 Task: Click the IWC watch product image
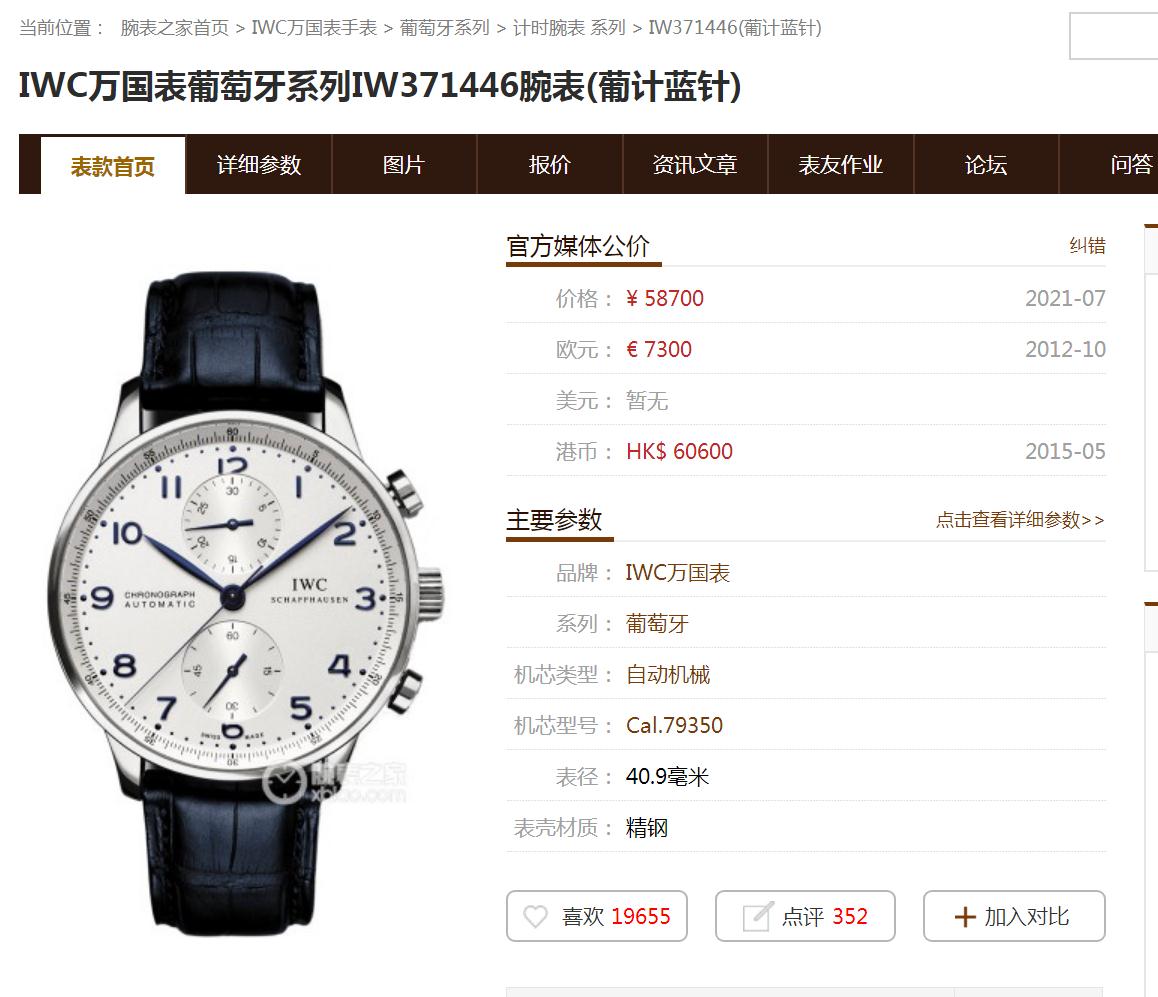point(247,602)
